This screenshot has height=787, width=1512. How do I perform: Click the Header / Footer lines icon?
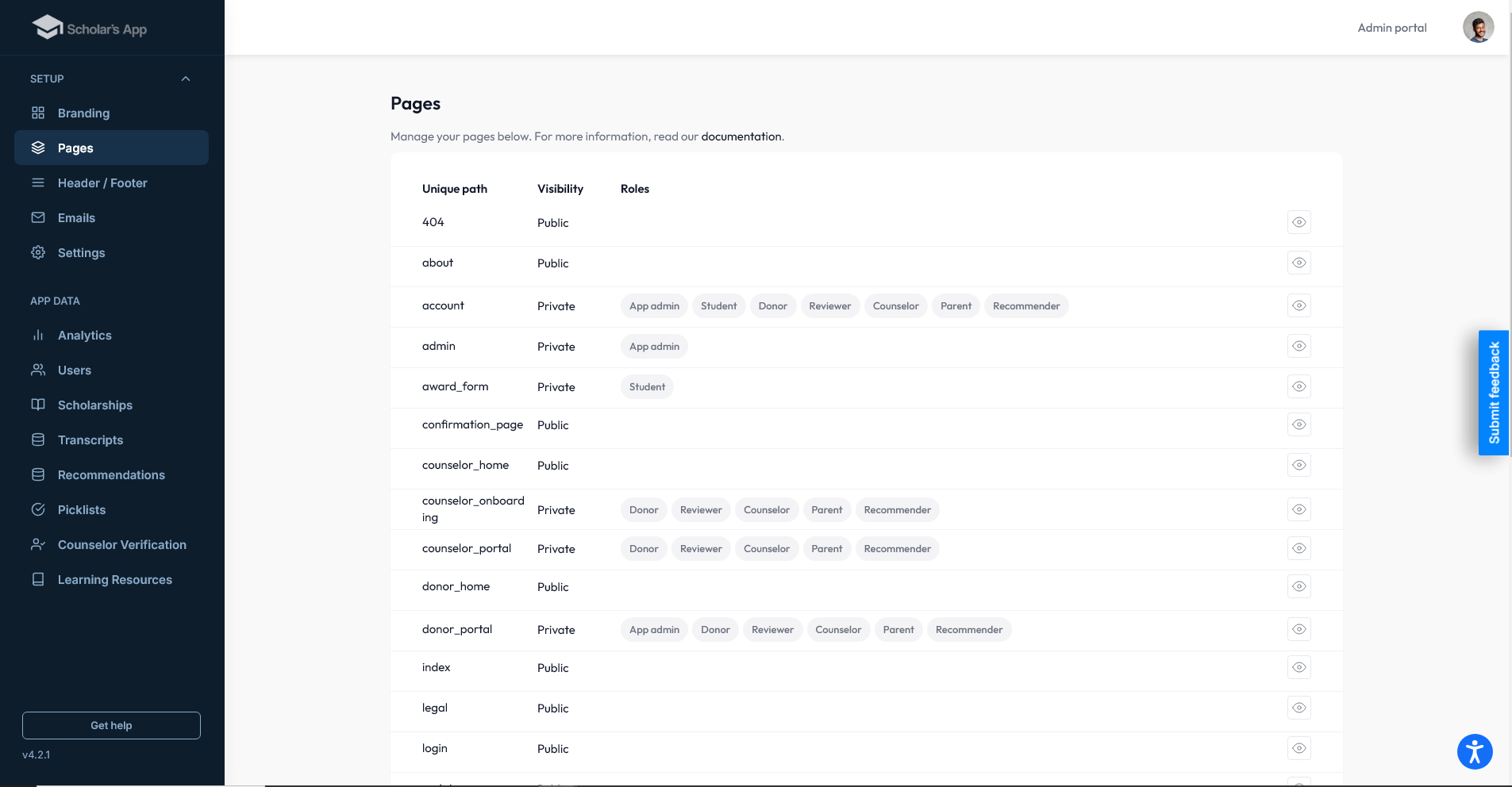tap(38, 182)
